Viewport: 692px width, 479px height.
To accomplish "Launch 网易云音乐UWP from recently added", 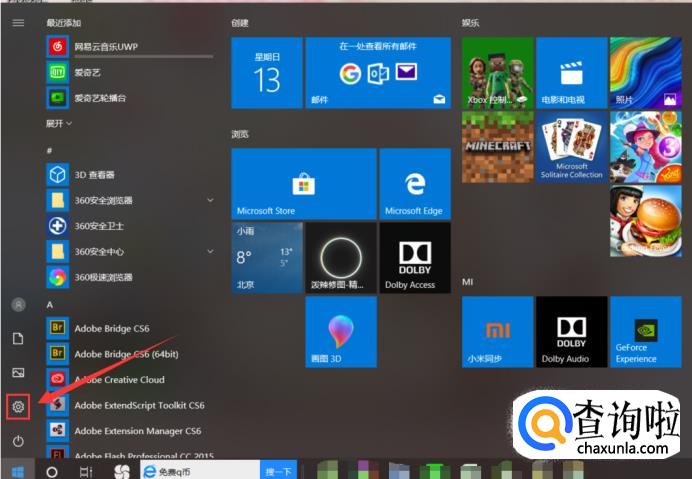I will (130, 47).
